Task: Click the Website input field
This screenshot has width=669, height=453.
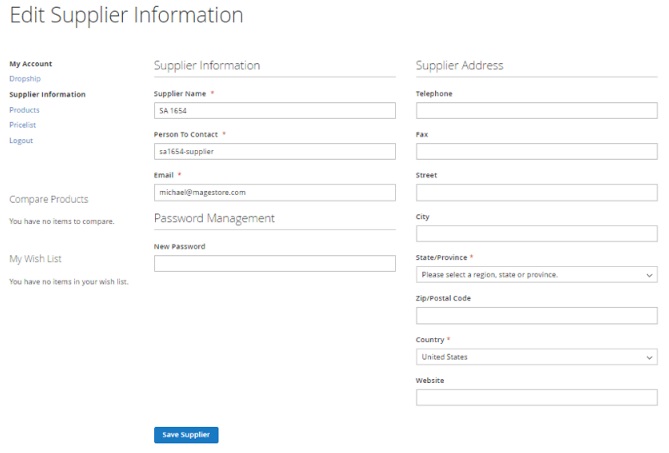Action: [536, 398]
